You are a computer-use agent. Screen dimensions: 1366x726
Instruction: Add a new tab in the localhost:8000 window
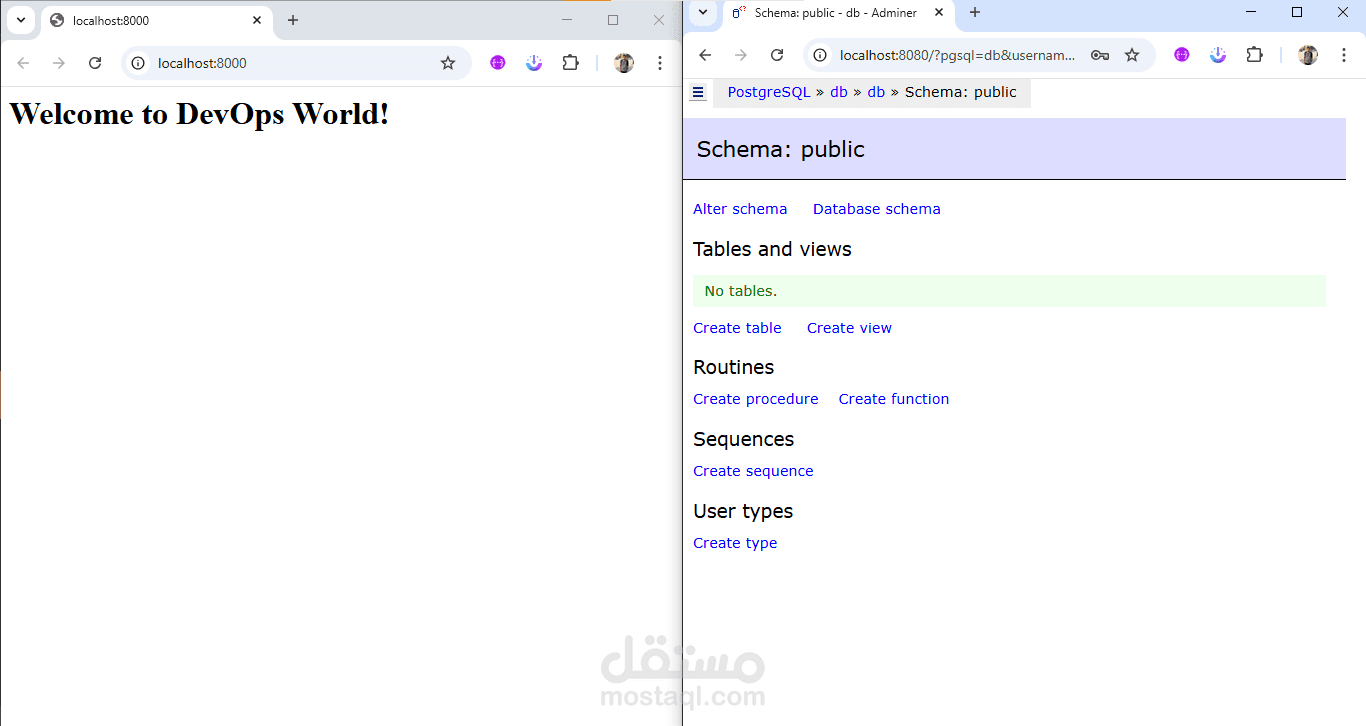(x=293, y=20)
